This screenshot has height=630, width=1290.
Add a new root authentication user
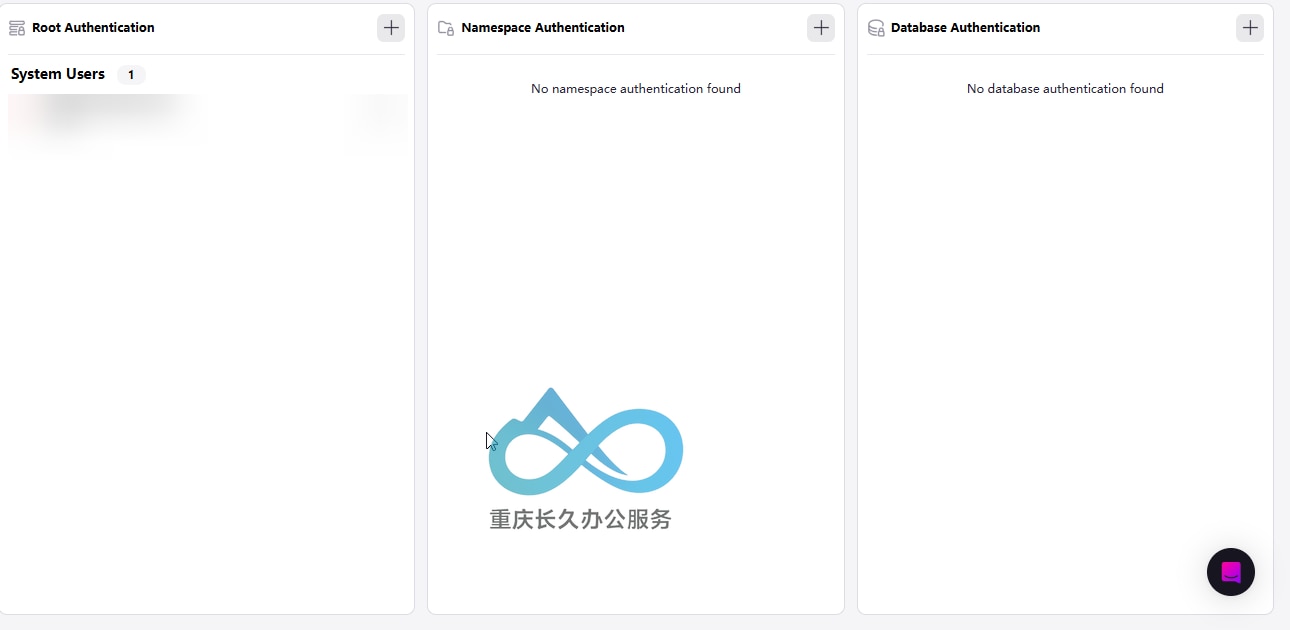pyautogui.click(x=391, y=28)
